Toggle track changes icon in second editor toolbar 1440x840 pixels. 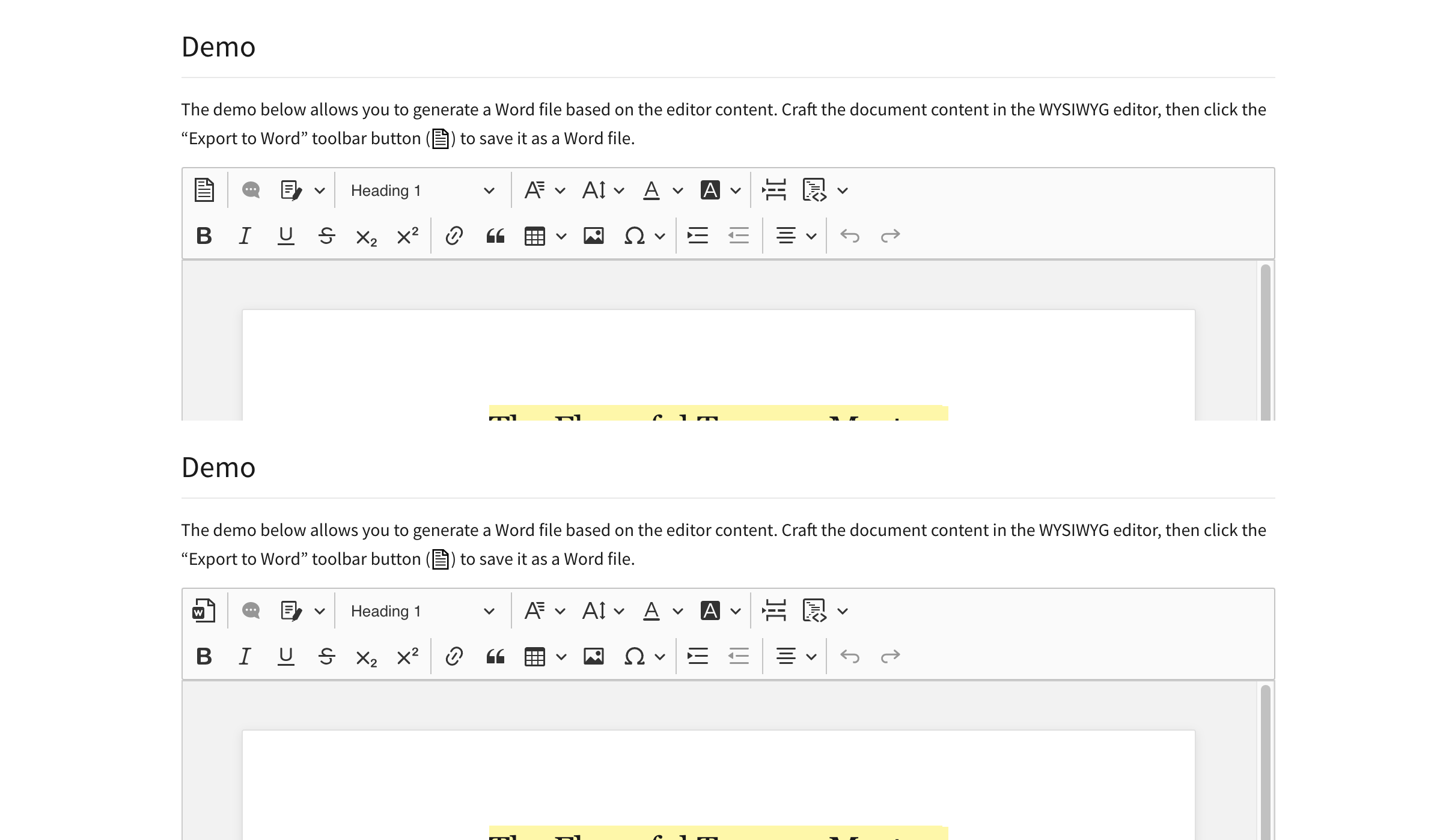coord(292,611)
